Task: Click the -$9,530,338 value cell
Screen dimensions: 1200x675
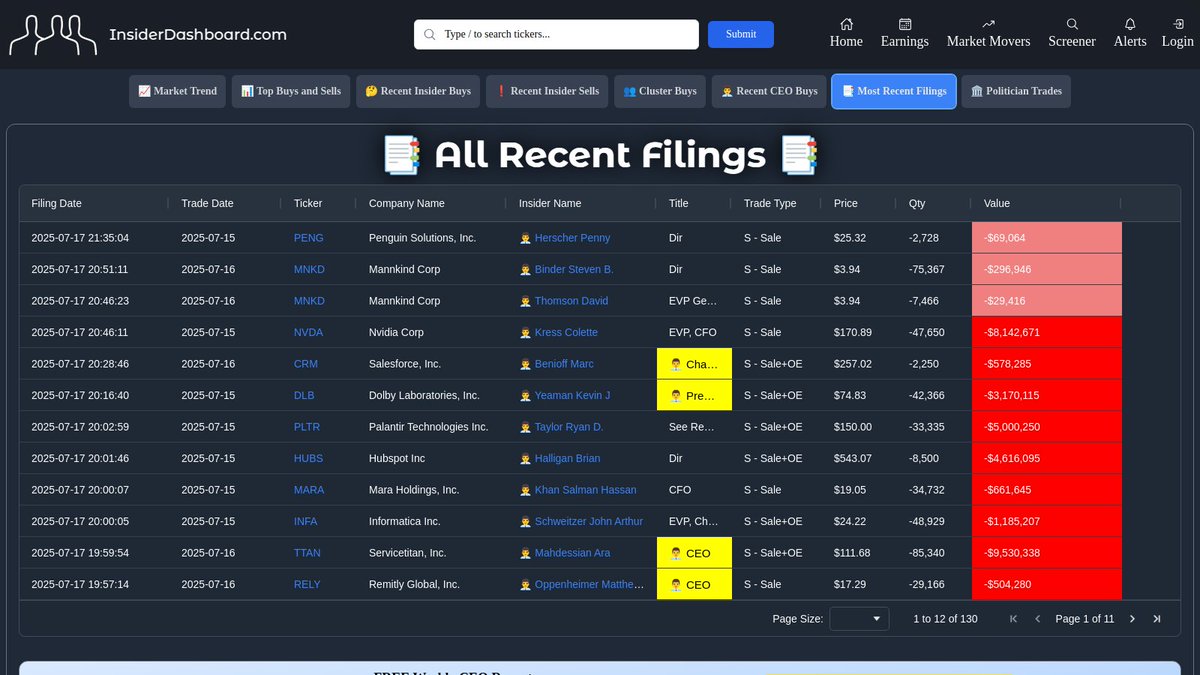Action: pyautogui.click(x=1047, y=553)
